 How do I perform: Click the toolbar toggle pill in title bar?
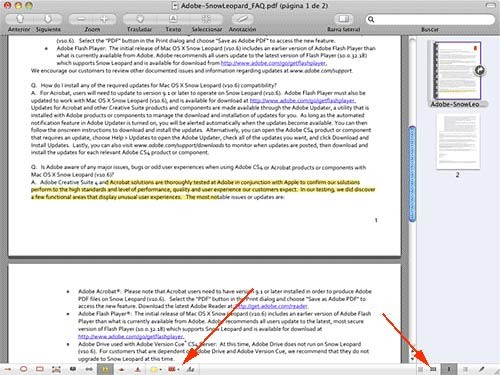(490, 5)
